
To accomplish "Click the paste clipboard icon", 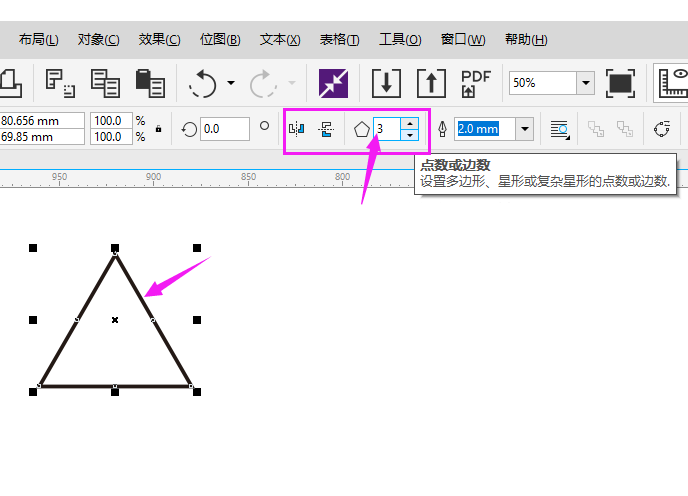I will coord(150,83).
